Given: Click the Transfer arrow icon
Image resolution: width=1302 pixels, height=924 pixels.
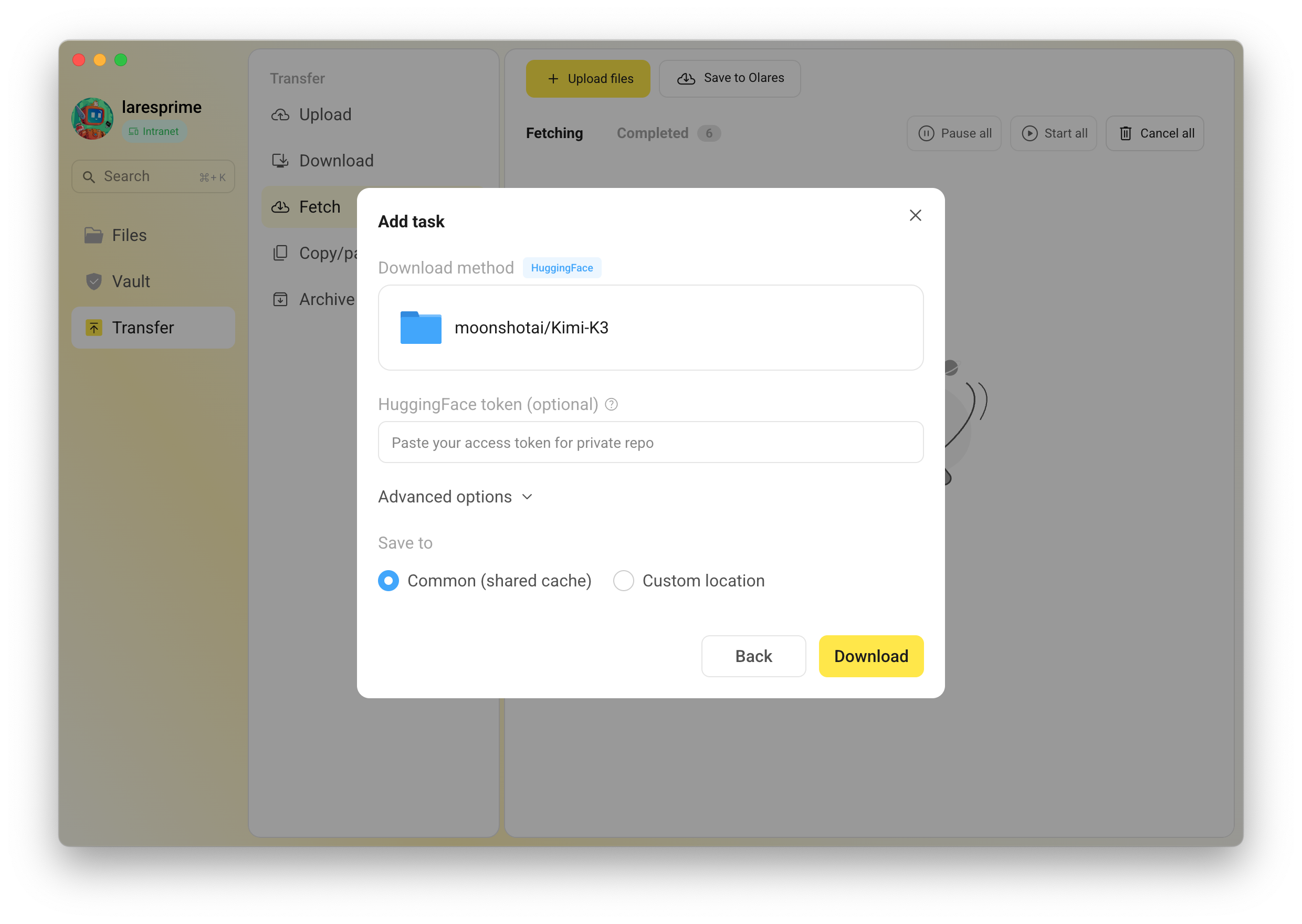Looking at the screenshot, I should point(93,327).
